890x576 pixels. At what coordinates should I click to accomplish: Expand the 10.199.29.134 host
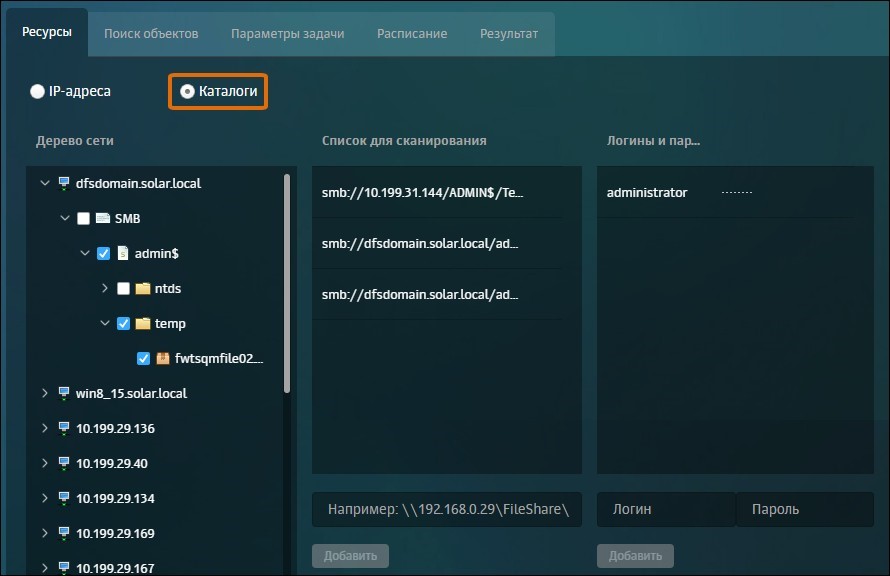point(45,498)
